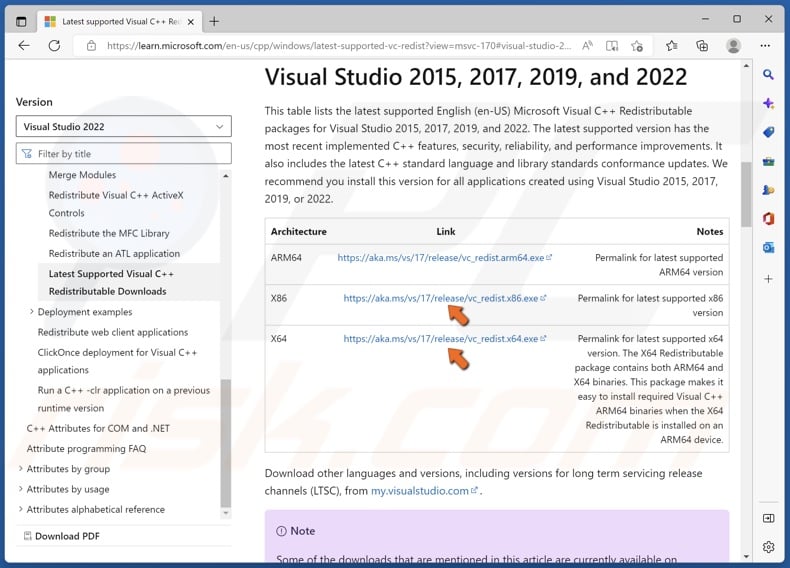Open Outlook sidebar icon
The image size is (790, 568).
(x=768, y=247)
